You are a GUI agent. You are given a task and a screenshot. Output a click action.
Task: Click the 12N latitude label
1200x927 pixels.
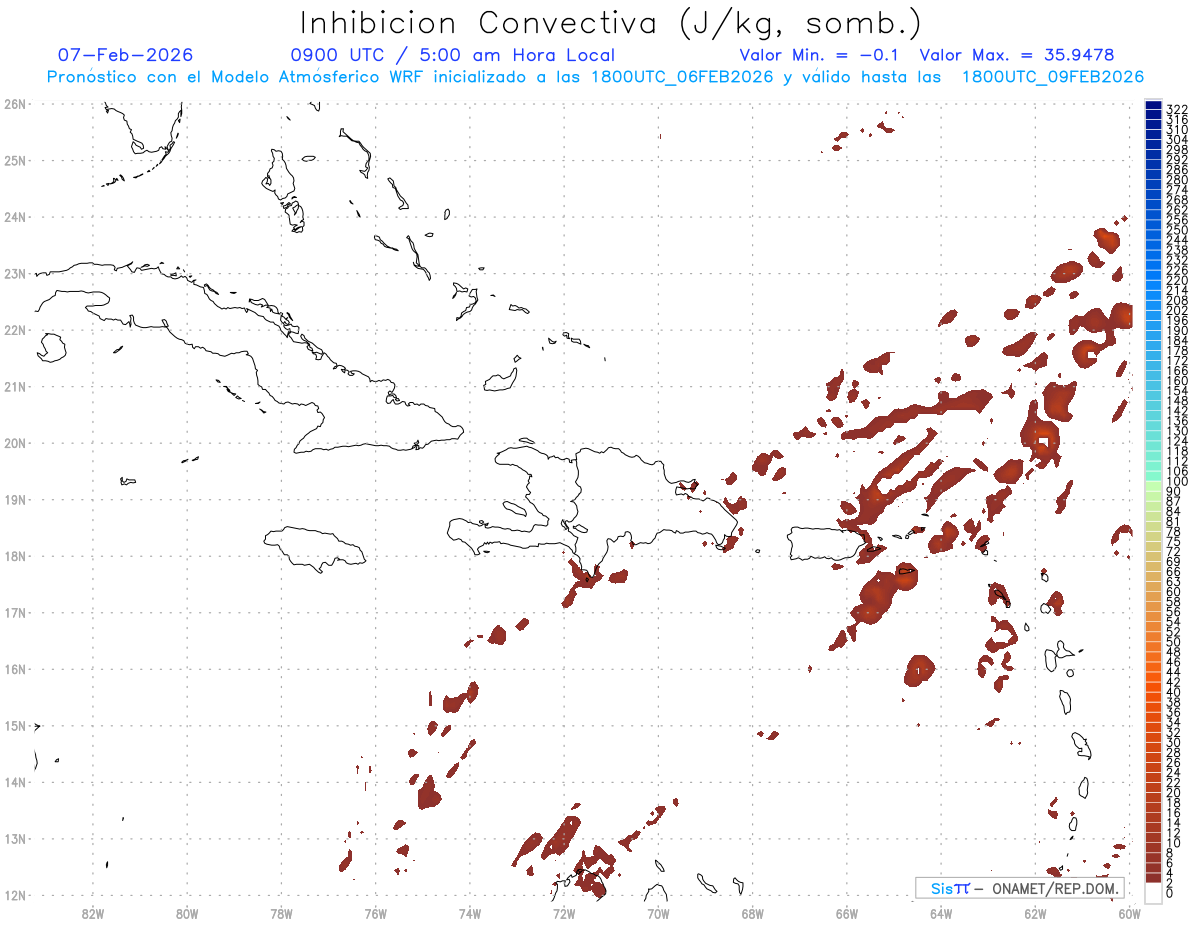coord(16,895)
